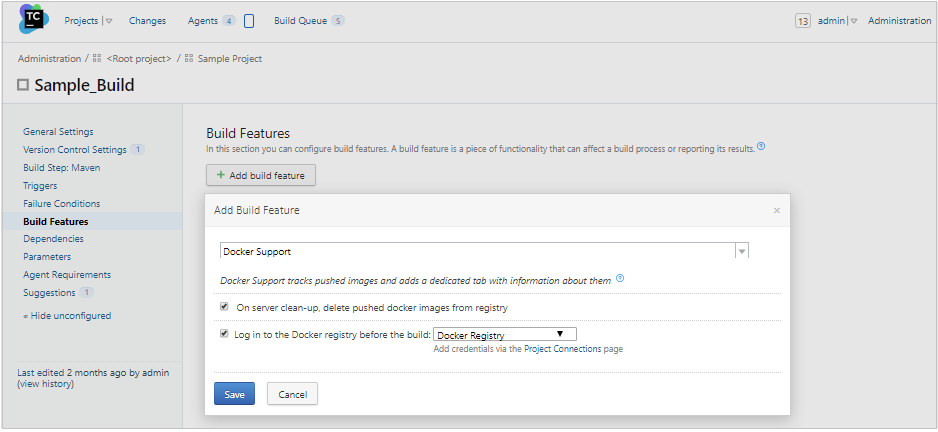
Task: Click the agents status box icon
Action: pos(249,21)
